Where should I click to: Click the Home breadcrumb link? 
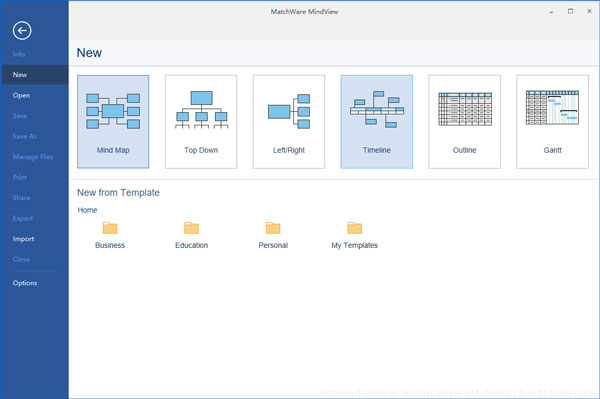click(x=87, y=210)
